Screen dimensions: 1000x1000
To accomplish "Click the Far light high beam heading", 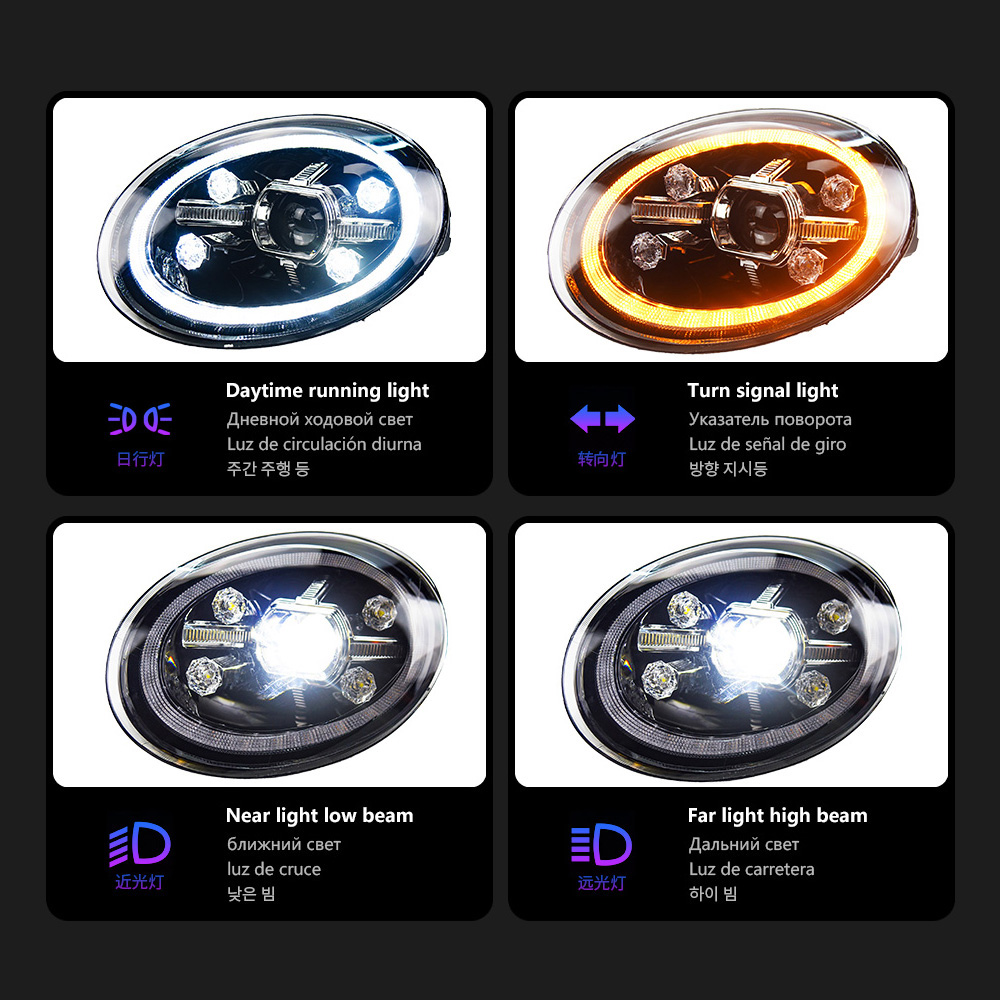I will coord(777,815).
